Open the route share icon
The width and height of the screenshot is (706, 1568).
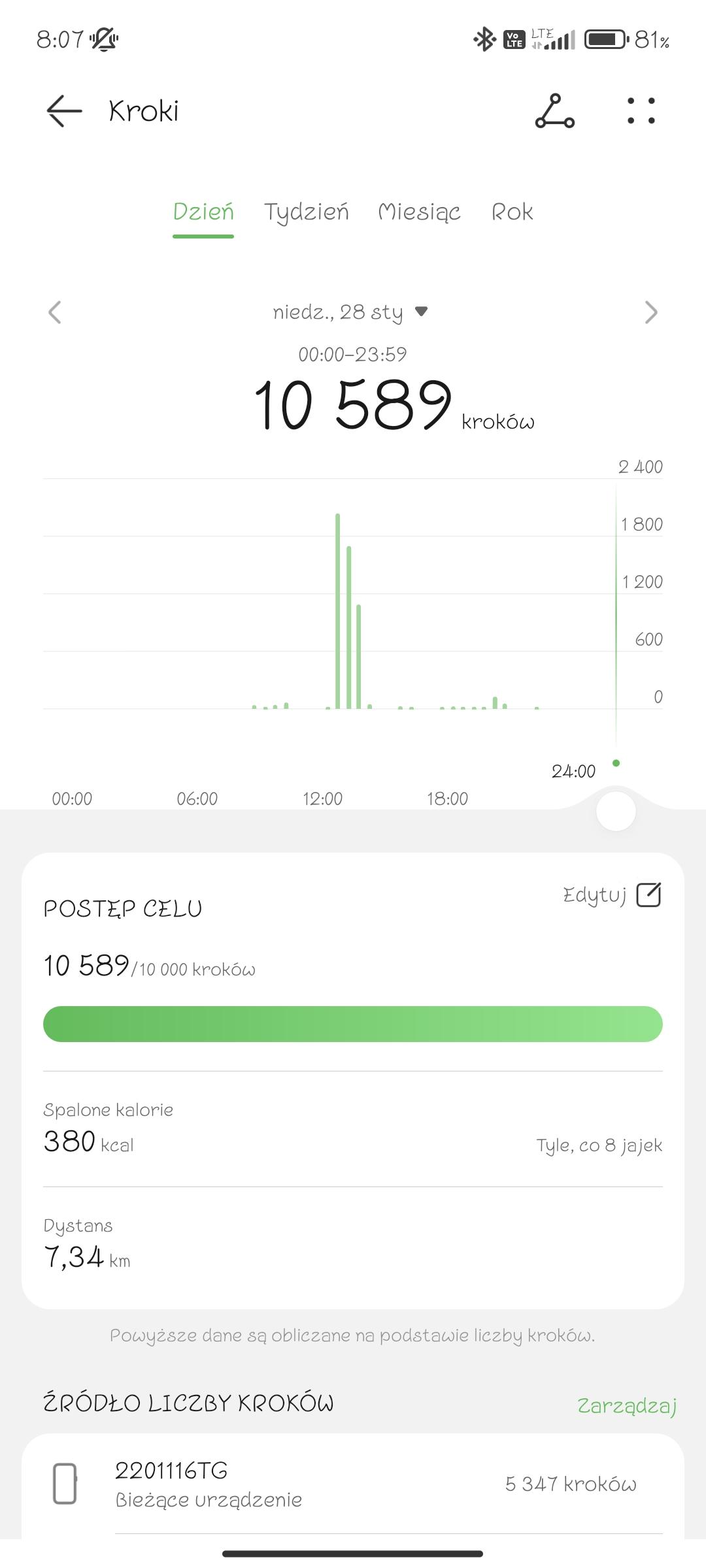[x=554, y=111]
